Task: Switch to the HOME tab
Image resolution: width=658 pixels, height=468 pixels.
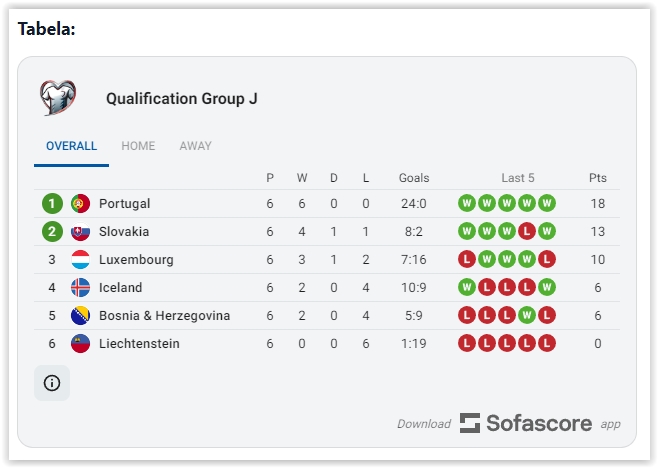Action: click(x=138, y=146)
